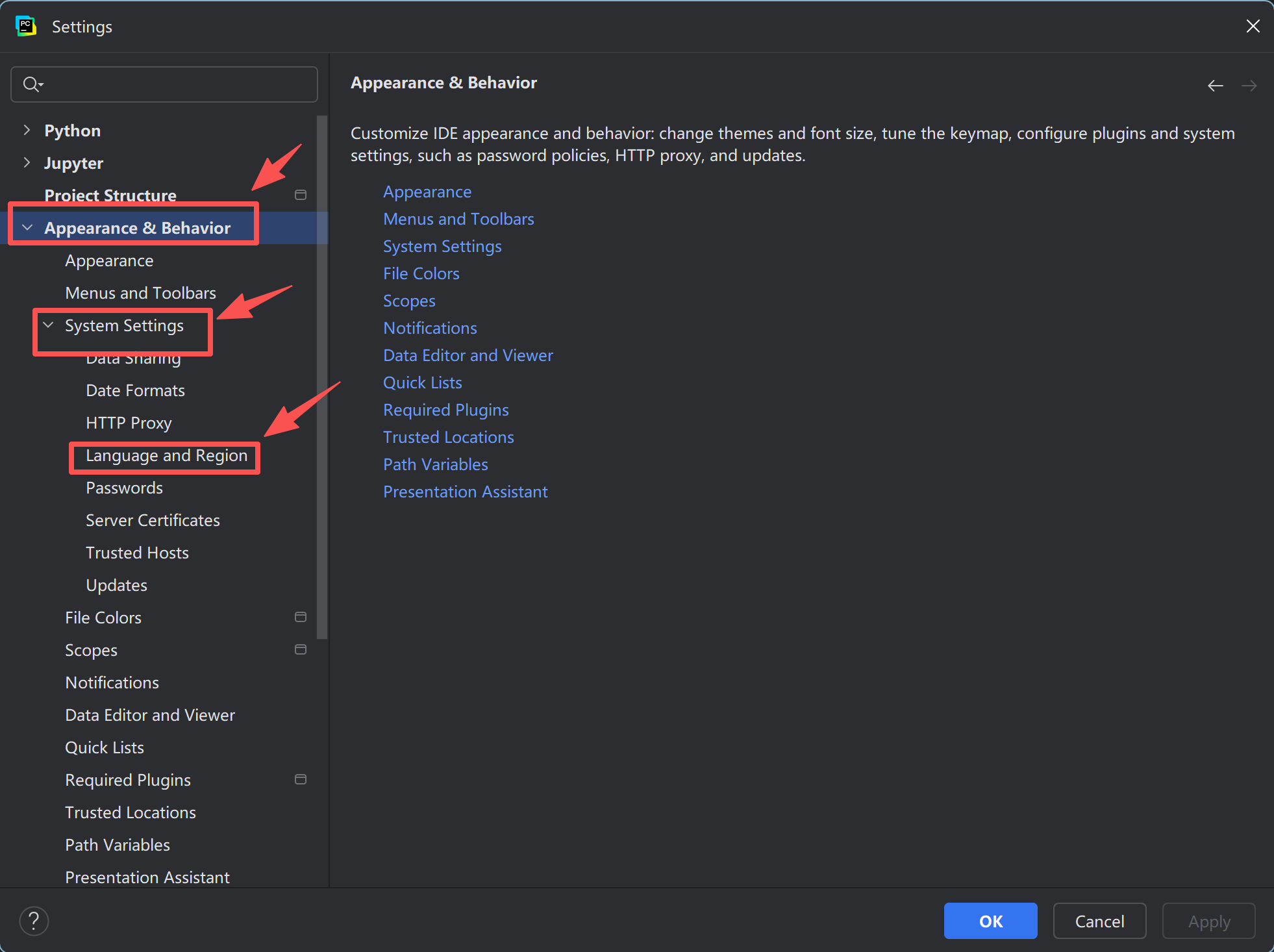This screenshot has width=1274, height=952.
Task: Click project-level icon beside Scopes
Action: point(301,649)
